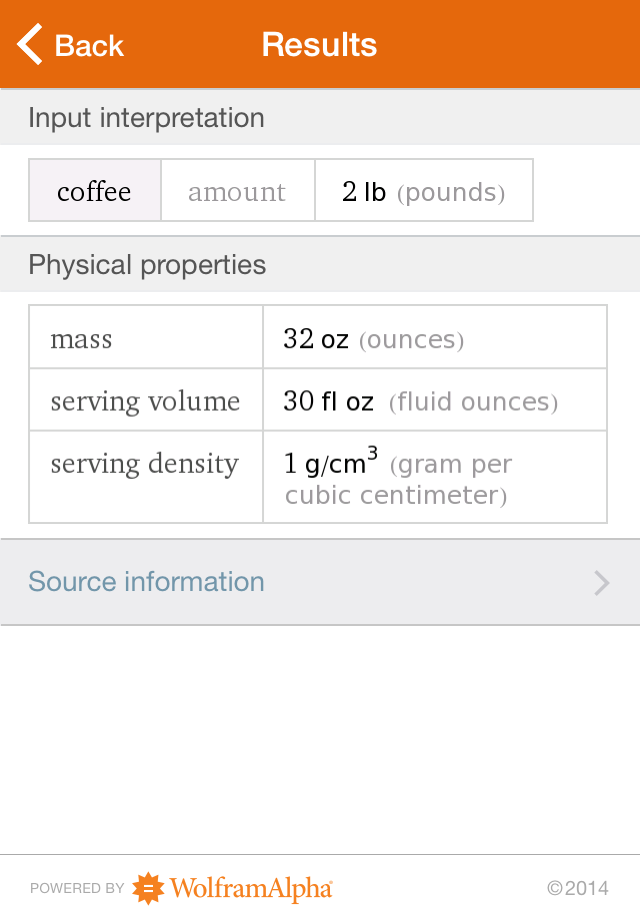Select the Physical properties section header
The height and width of the screenshot is (920, 640).
coord(147,265)
